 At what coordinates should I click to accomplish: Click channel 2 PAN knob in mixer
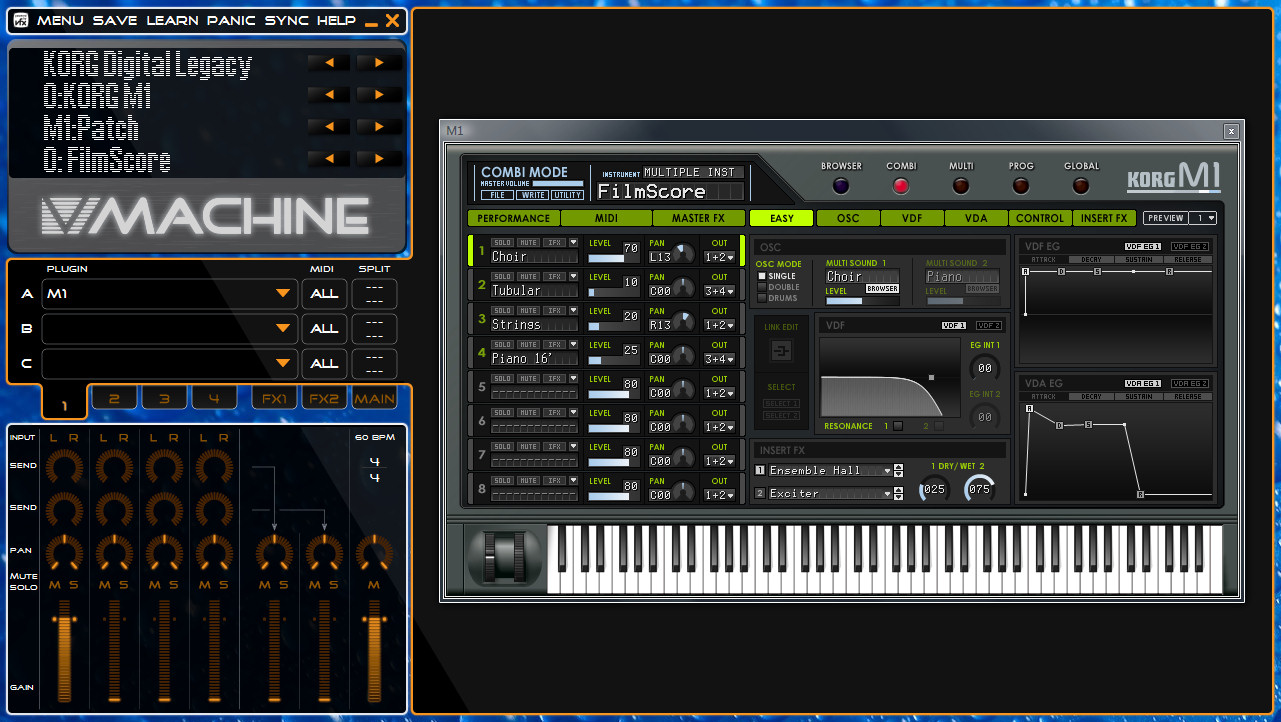click(113, 552)
